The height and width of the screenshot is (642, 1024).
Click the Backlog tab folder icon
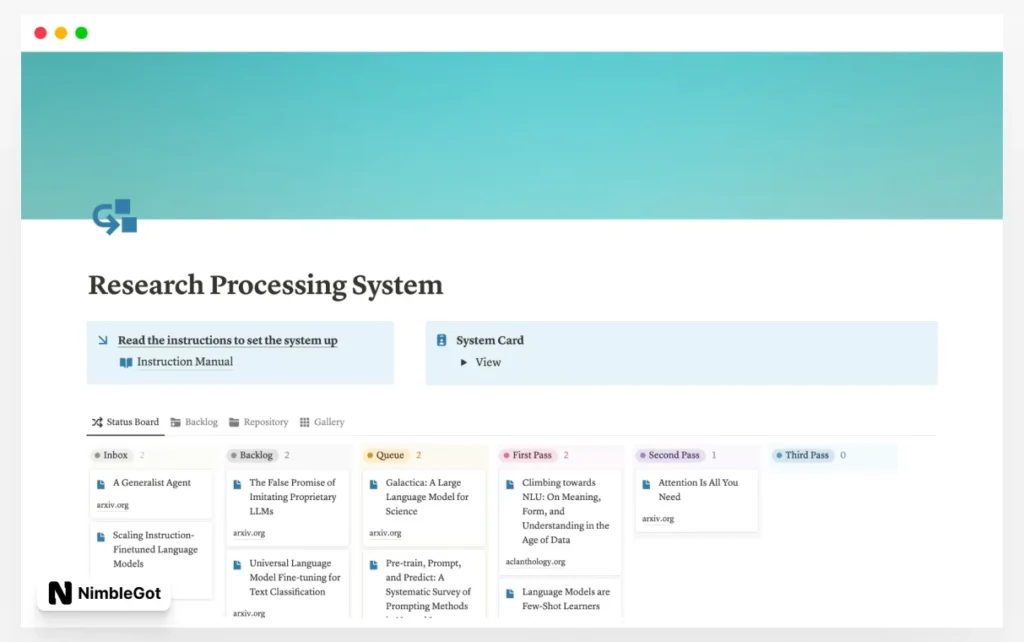click(x=175, y=423)
